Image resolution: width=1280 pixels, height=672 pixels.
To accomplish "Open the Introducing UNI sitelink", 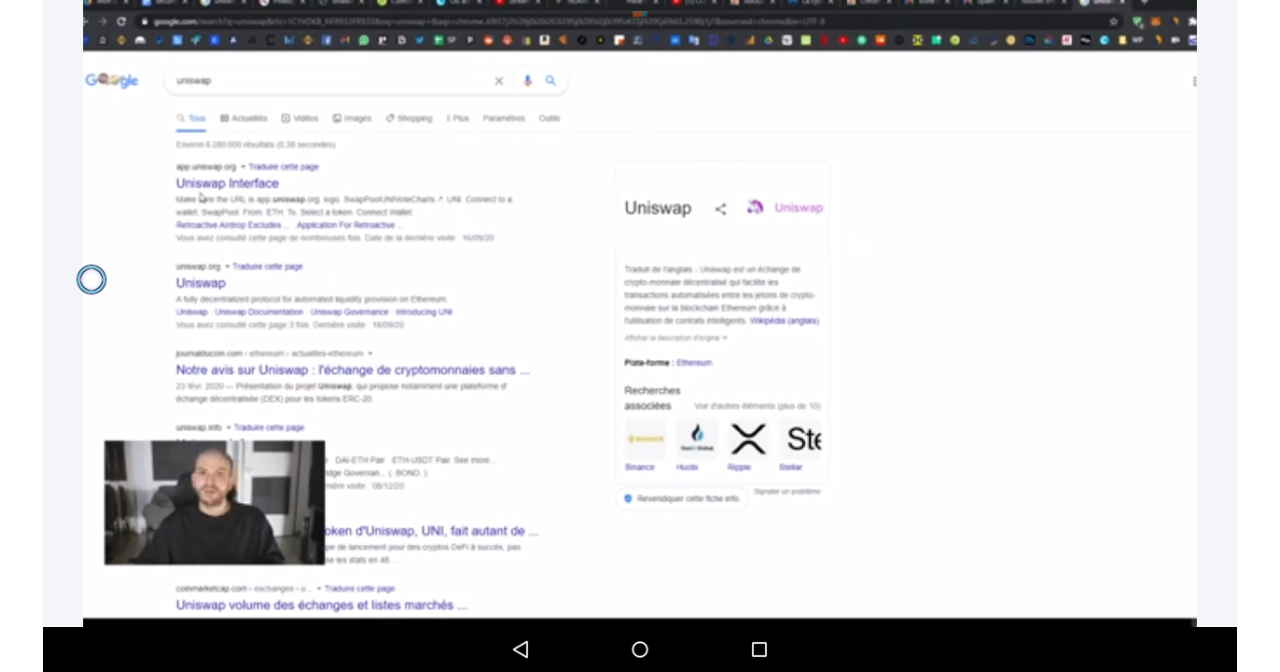I will [424, 313].
